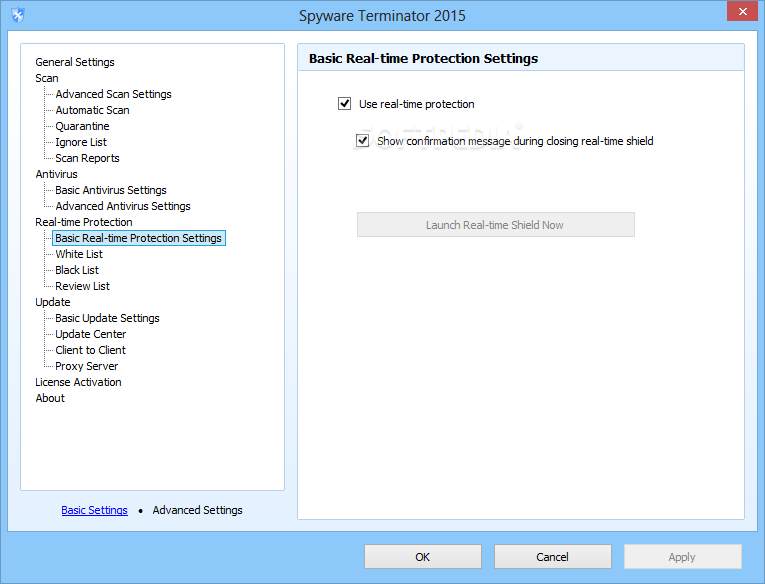
Task: Open the White List page
Action: tap(79, 254)
